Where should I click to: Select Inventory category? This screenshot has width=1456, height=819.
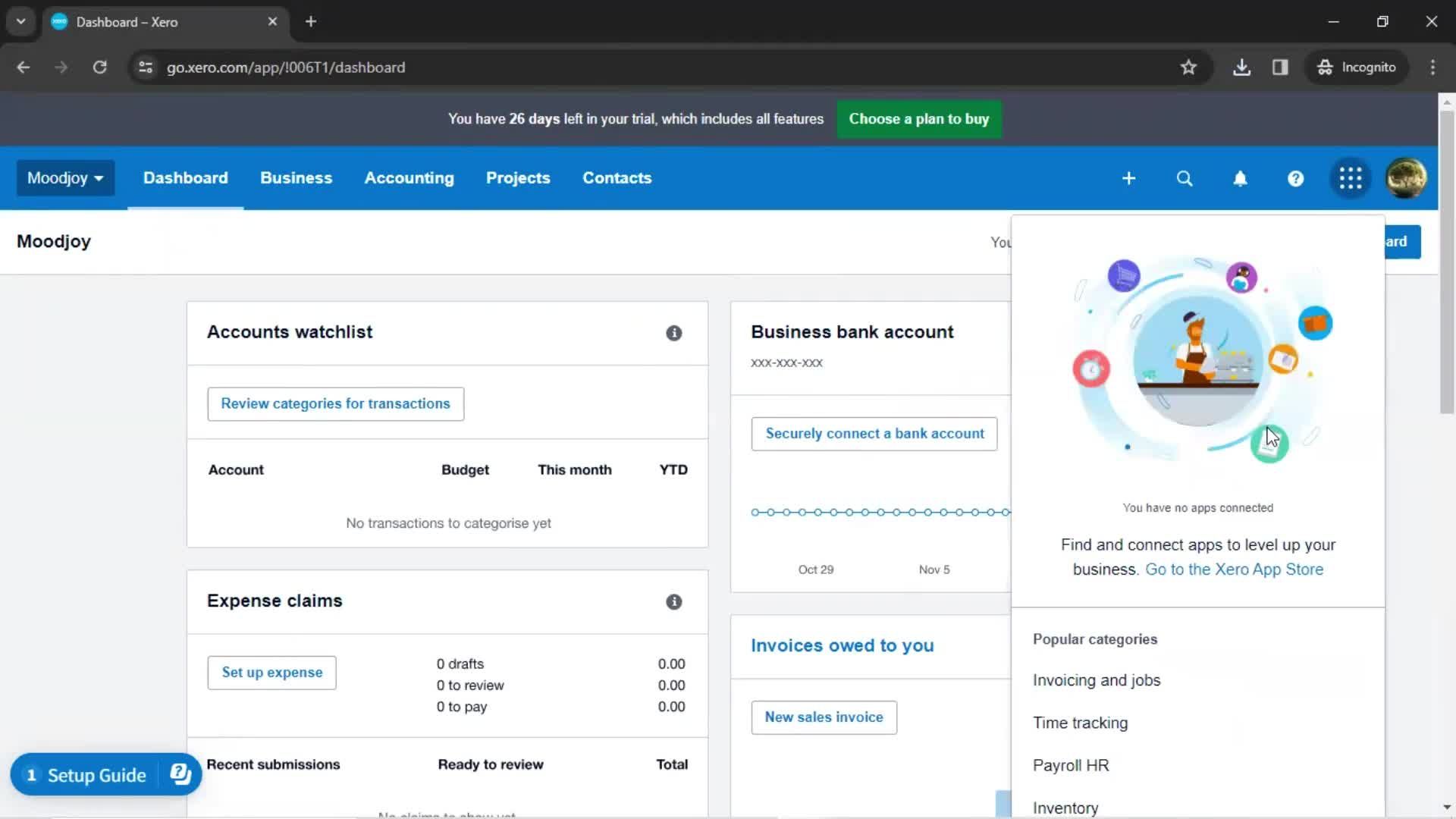click(1065, 808)
